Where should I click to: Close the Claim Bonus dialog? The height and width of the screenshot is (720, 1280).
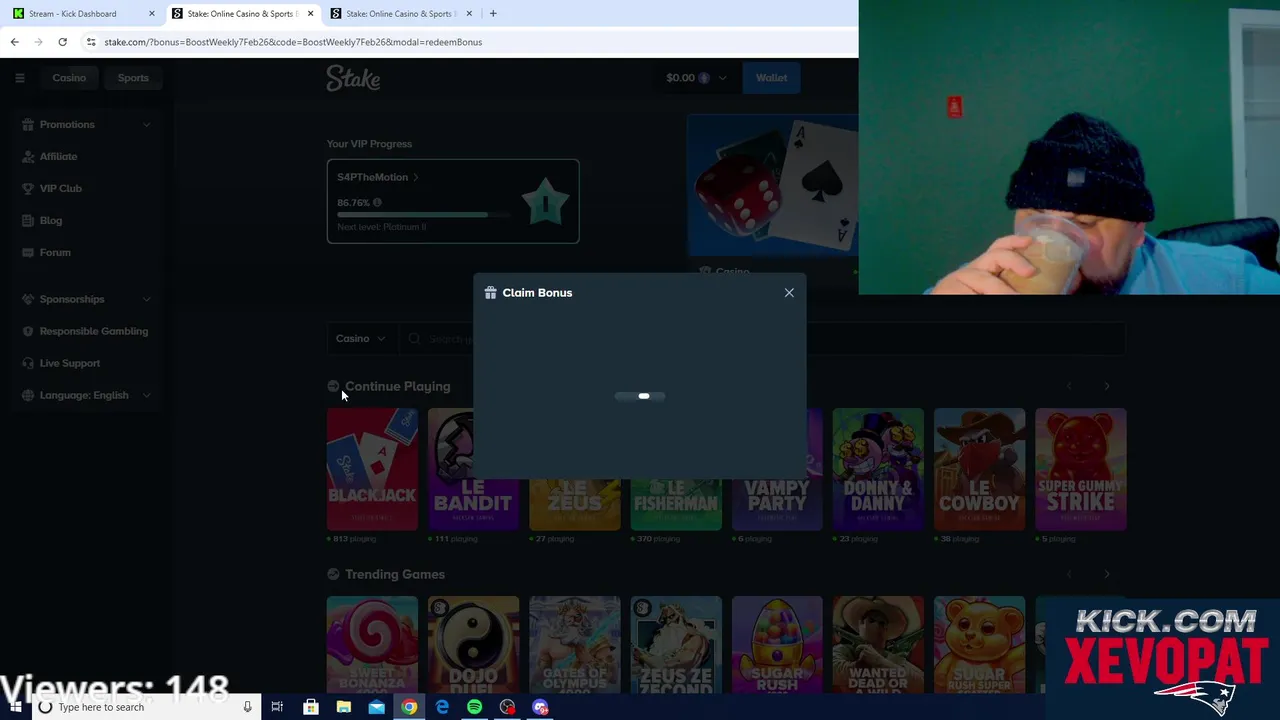click(x=789, y=293)
